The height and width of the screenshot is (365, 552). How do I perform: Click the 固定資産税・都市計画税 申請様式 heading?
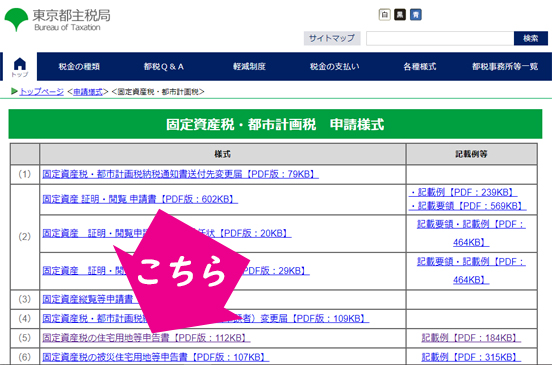pos(275,124)
